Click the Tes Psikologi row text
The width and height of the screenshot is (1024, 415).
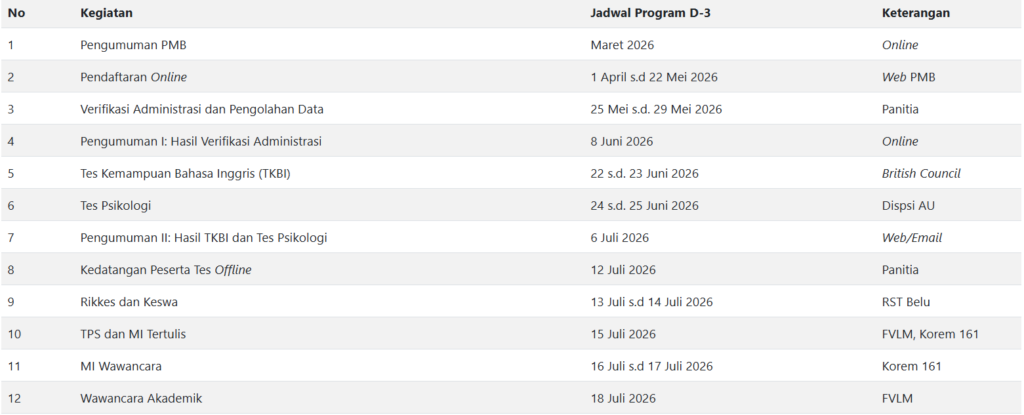click(115, 205)
